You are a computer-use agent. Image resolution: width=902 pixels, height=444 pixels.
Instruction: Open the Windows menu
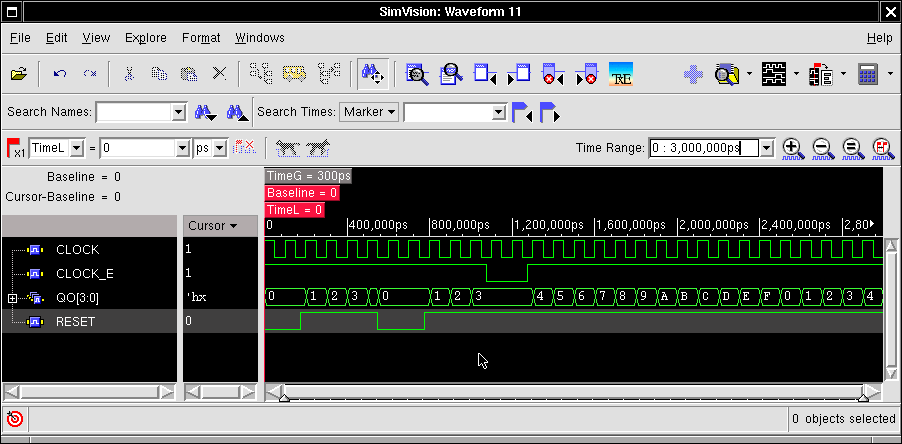tap(259, 38)
